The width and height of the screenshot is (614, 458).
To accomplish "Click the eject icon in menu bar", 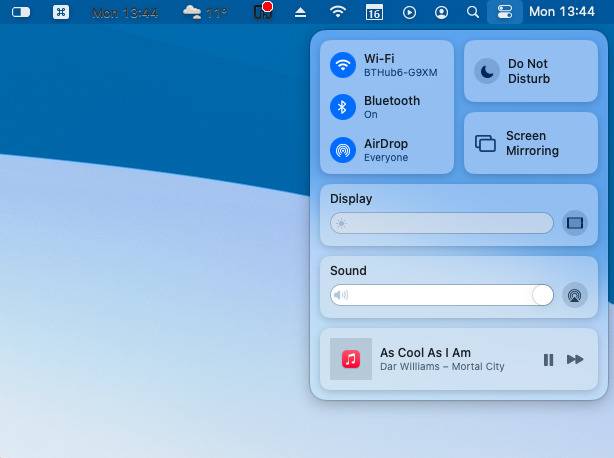I will (x=301, y=12).
